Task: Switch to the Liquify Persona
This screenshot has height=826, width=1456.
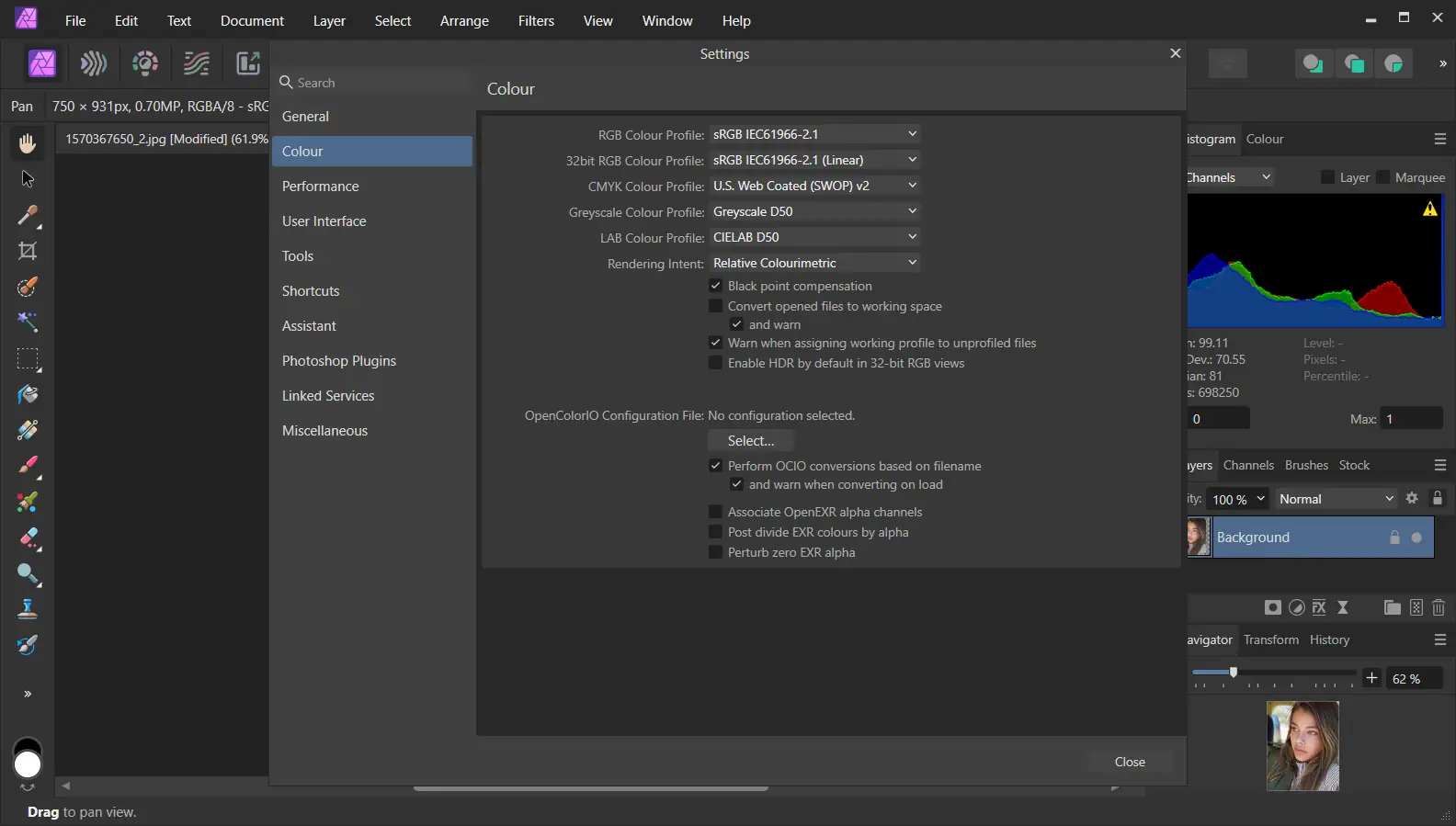Action: pos(94,63)
